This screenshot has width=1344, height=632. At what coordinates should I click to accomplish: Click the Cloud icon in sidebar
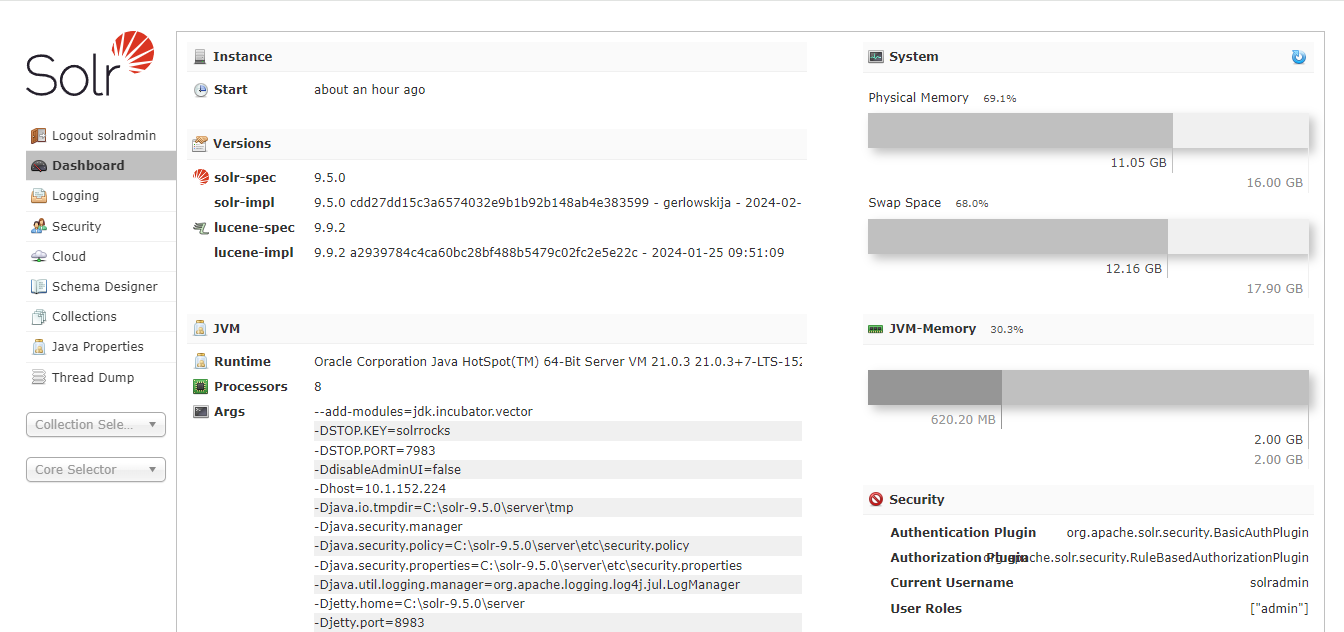point(38,256)
